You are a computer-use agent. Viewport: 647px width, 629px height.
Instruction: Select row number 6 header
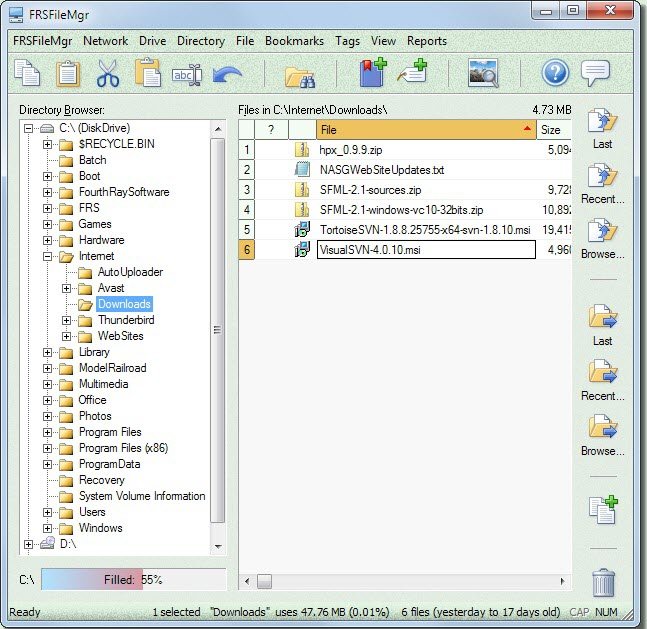click(246, 250)
